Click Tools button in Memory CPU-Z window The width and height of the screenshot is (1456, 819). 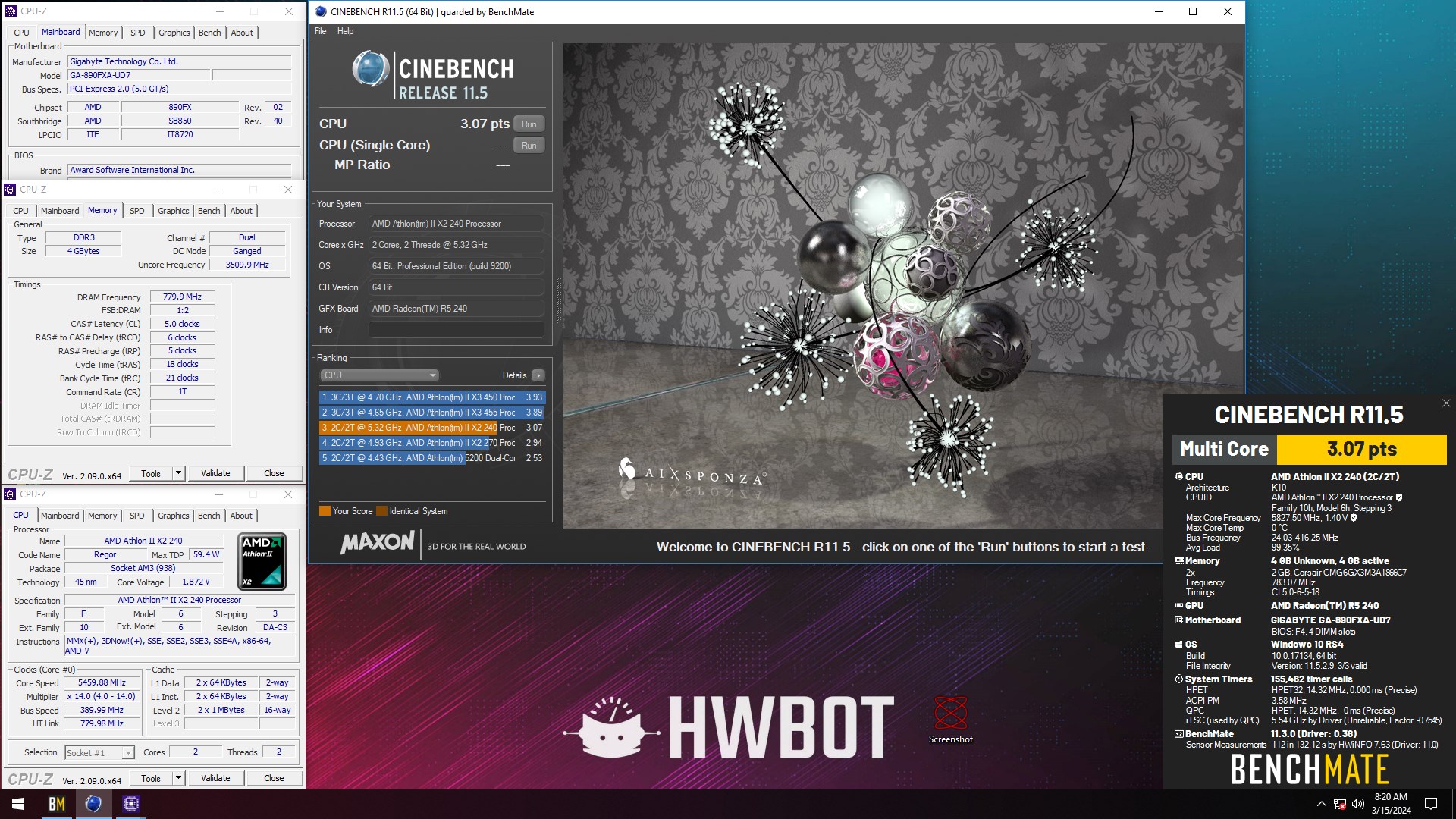pos(151,473)
